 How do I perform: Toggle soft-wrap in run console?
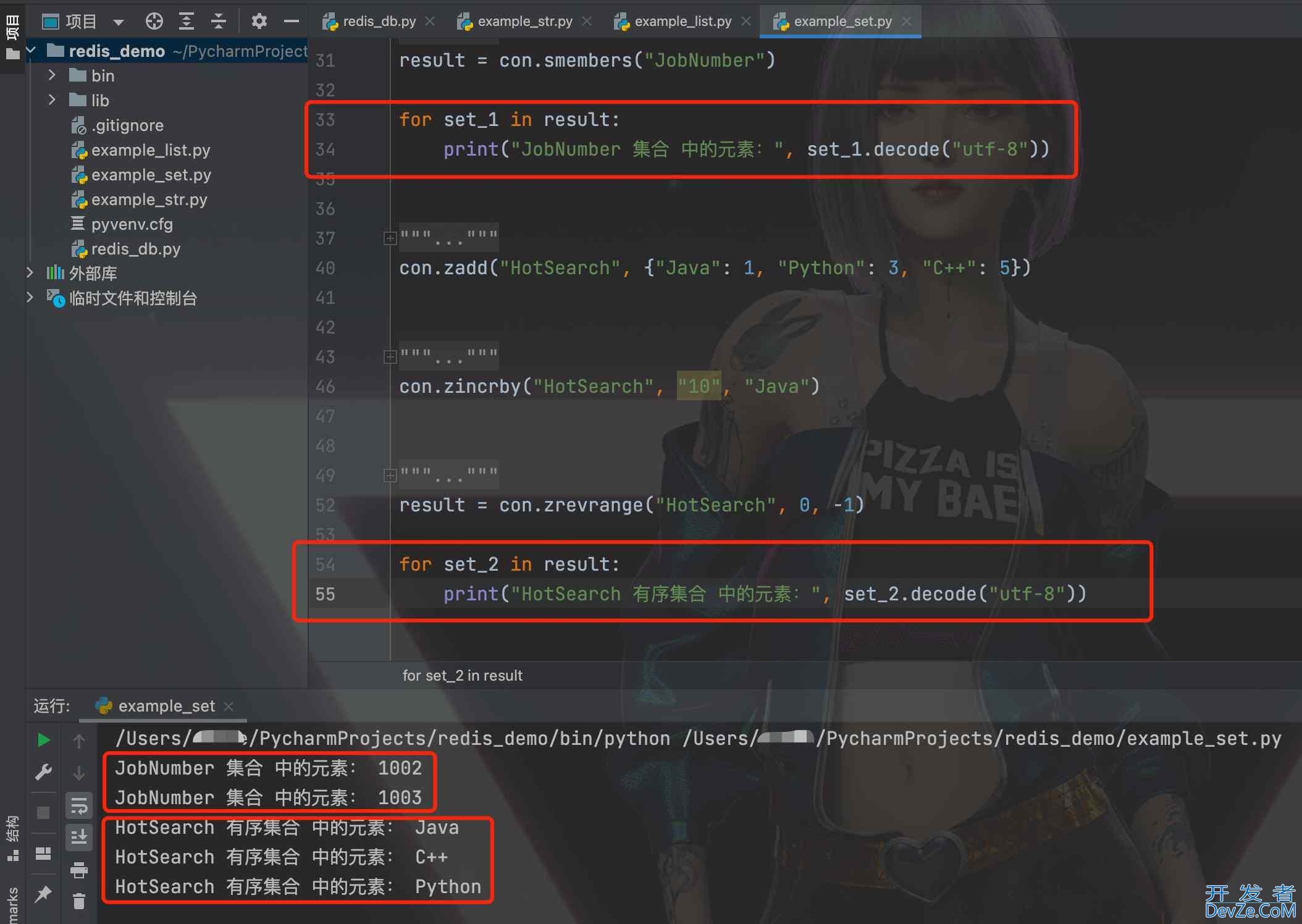(x=79, y=805)
